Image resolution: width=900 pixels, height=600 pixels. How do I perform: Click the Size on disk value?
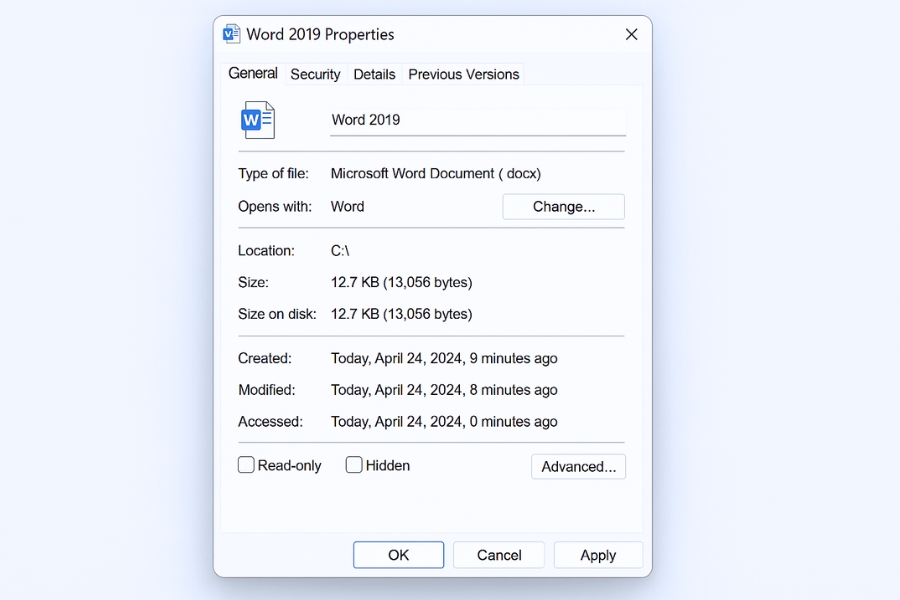click(x=401, y=314)
